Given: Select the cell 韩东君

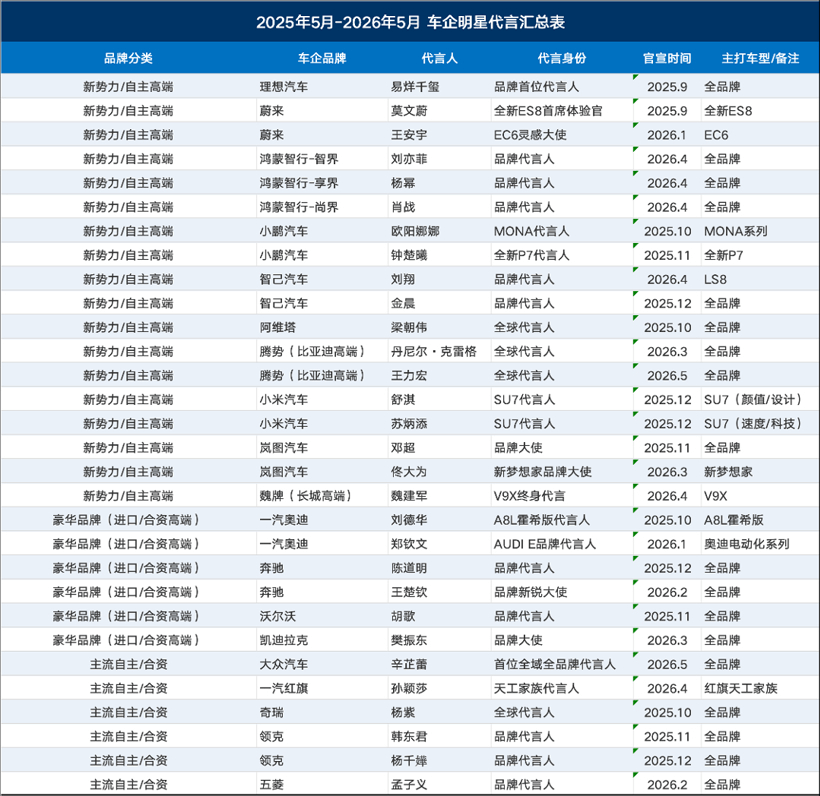Looking at the screenshot, I should click(409, 736).
